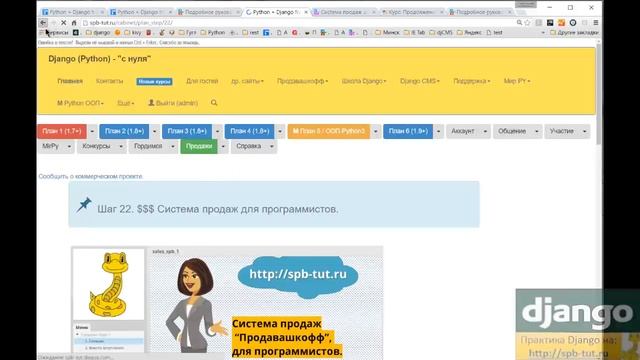Open the rest bookmarks folder
This screenshot has width=640, height=360.
coord(251,32)
